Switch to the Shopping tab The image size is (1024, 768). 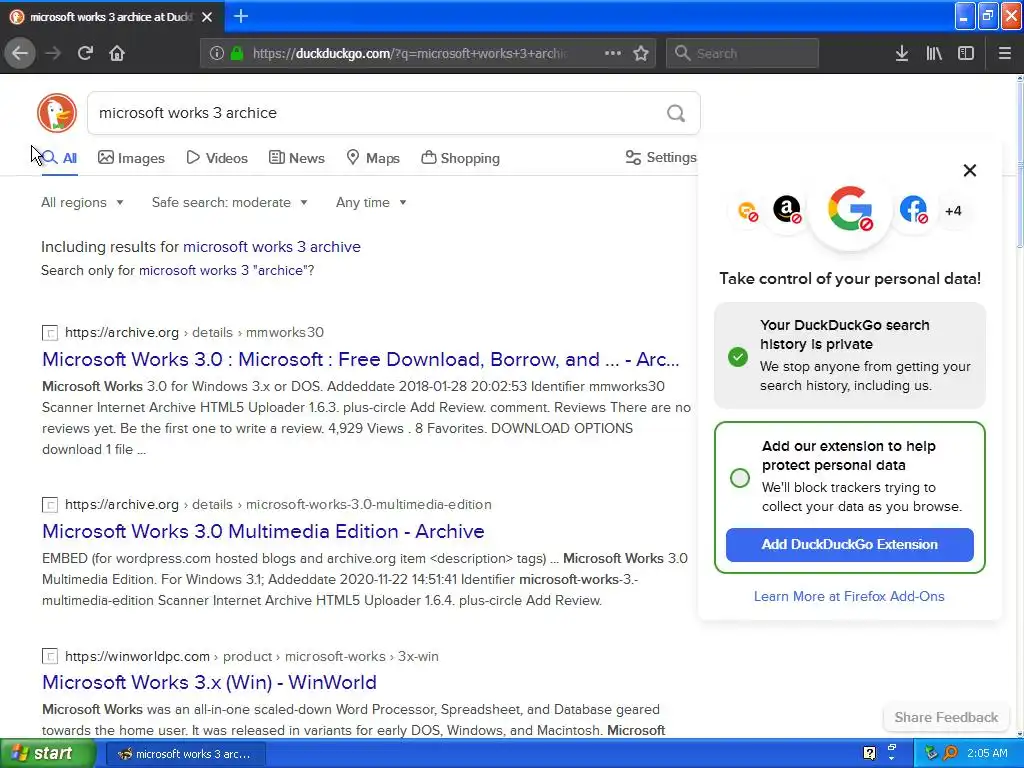point(460,158)
